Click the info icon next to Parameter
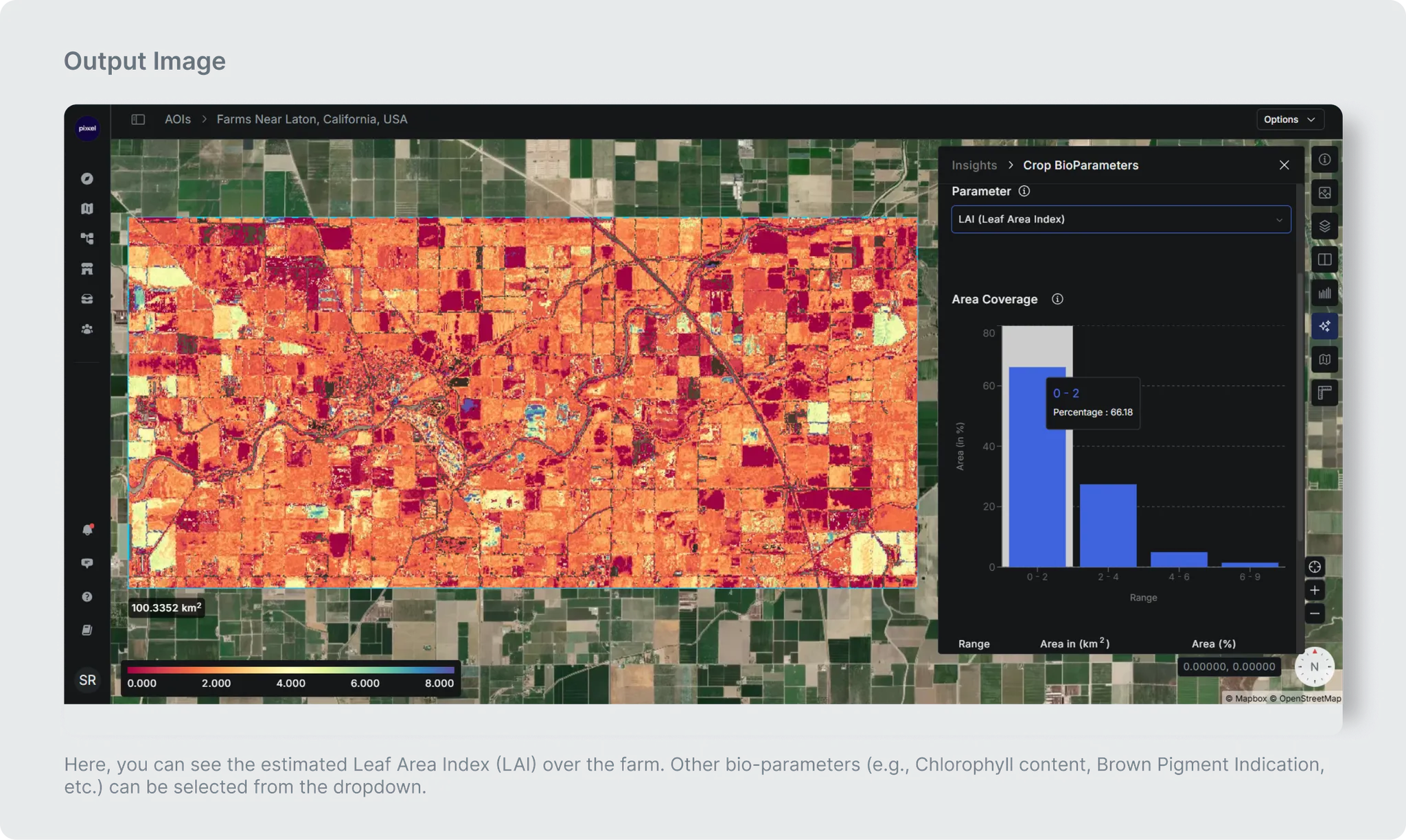 coord(1024,191)
